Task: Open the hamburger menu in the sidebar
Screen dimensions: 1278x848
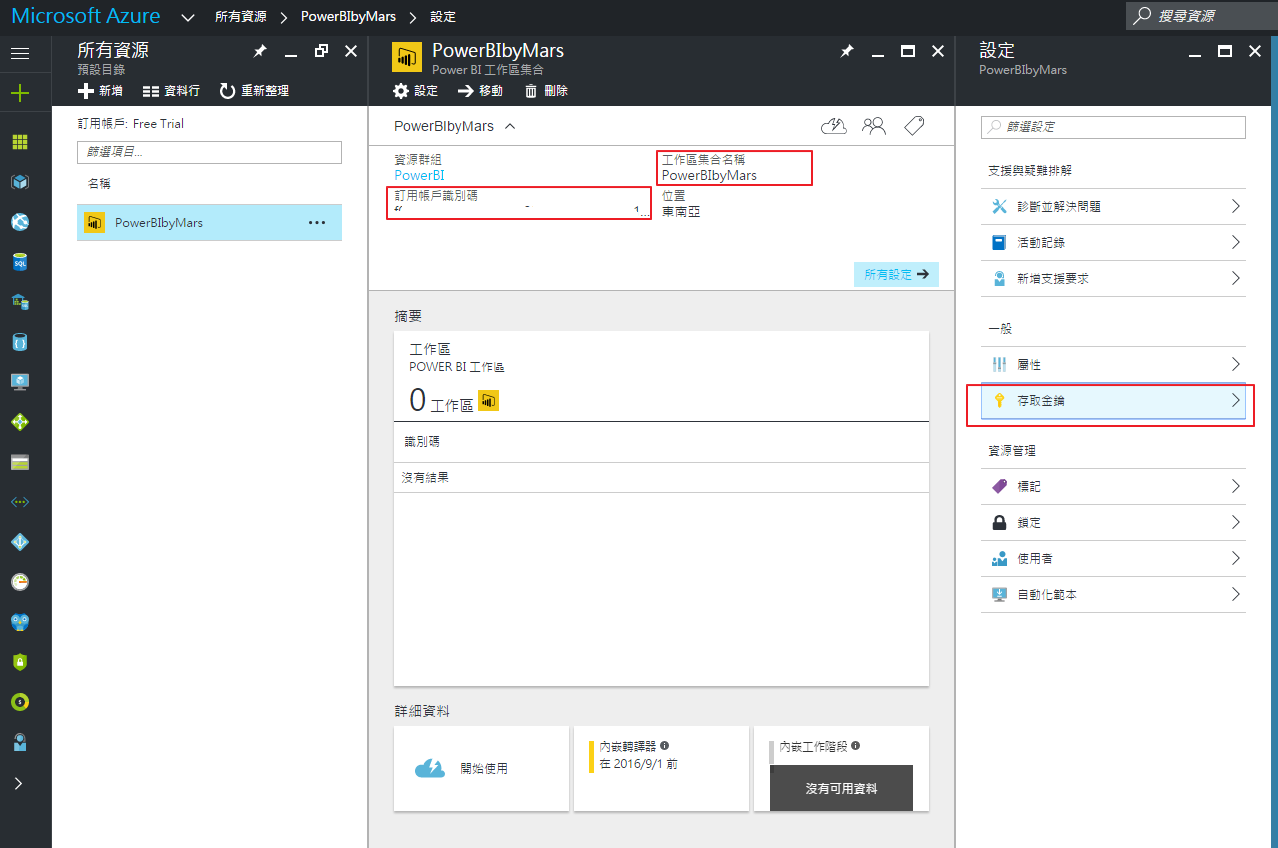Action: click(20, 53)
